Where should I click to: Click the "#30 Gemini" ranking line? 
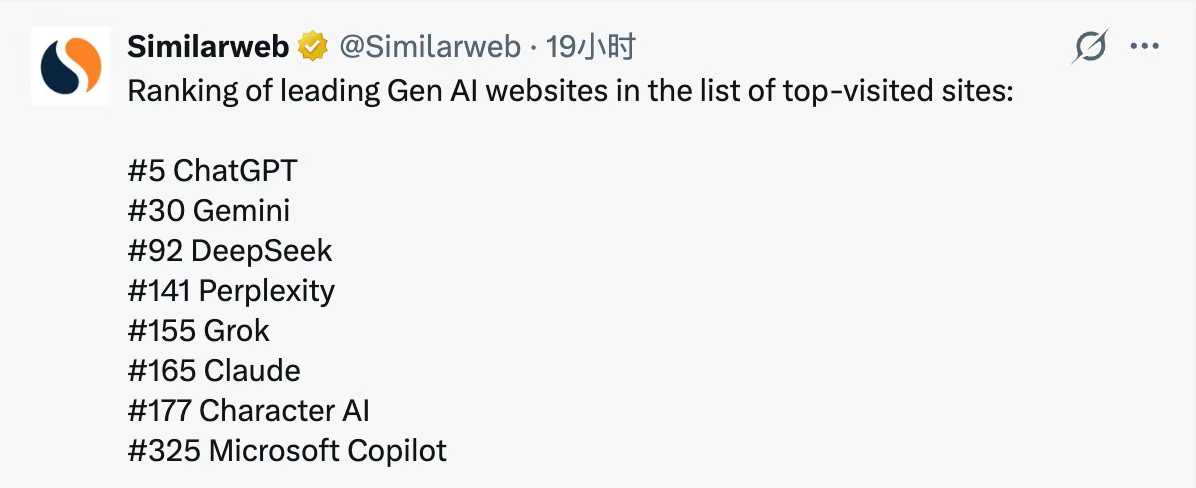pyautogui.click(x=209, y=211)
